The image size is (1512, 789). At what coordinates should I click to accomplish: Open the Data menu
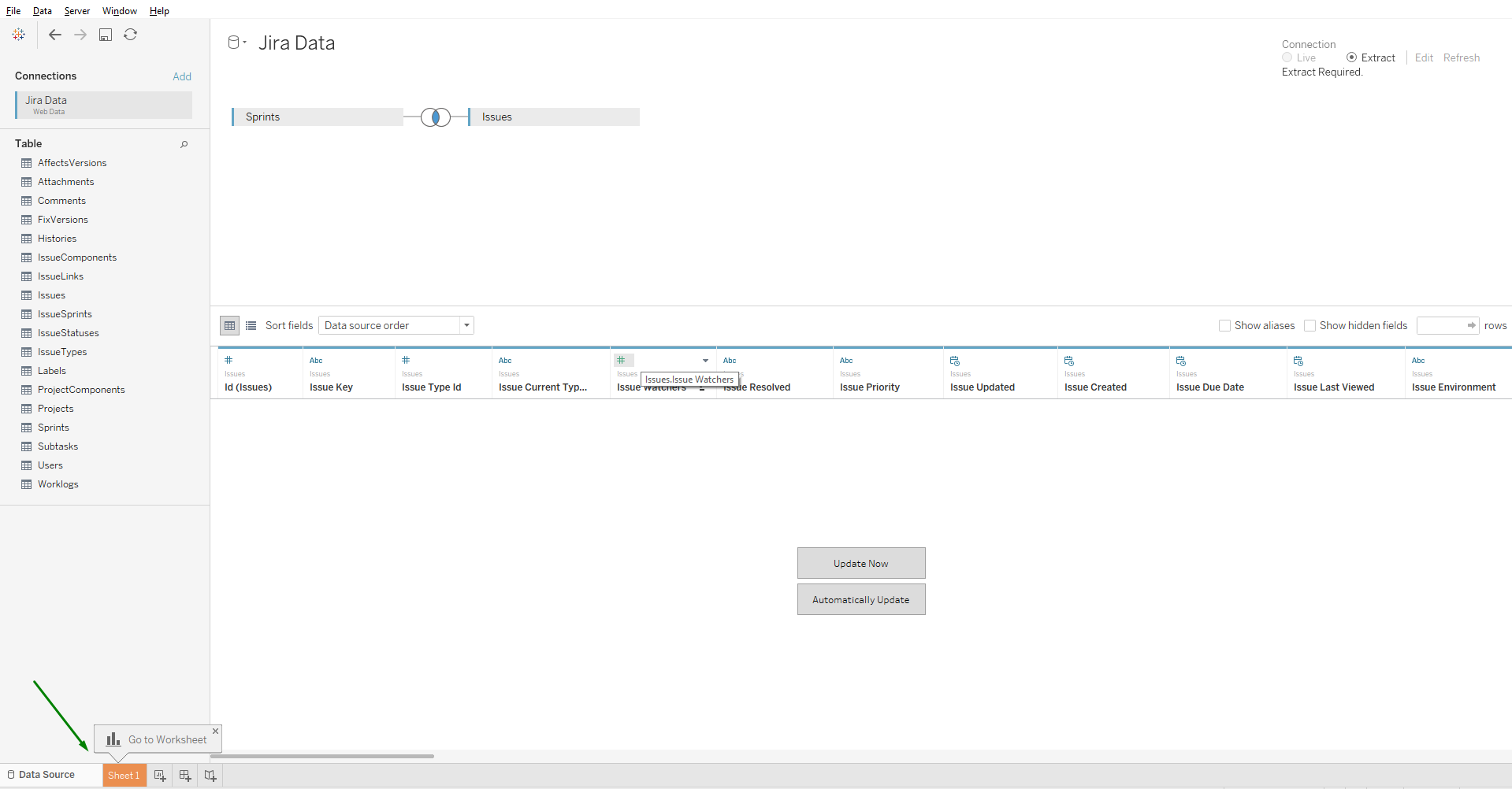(x=42, y=10)
